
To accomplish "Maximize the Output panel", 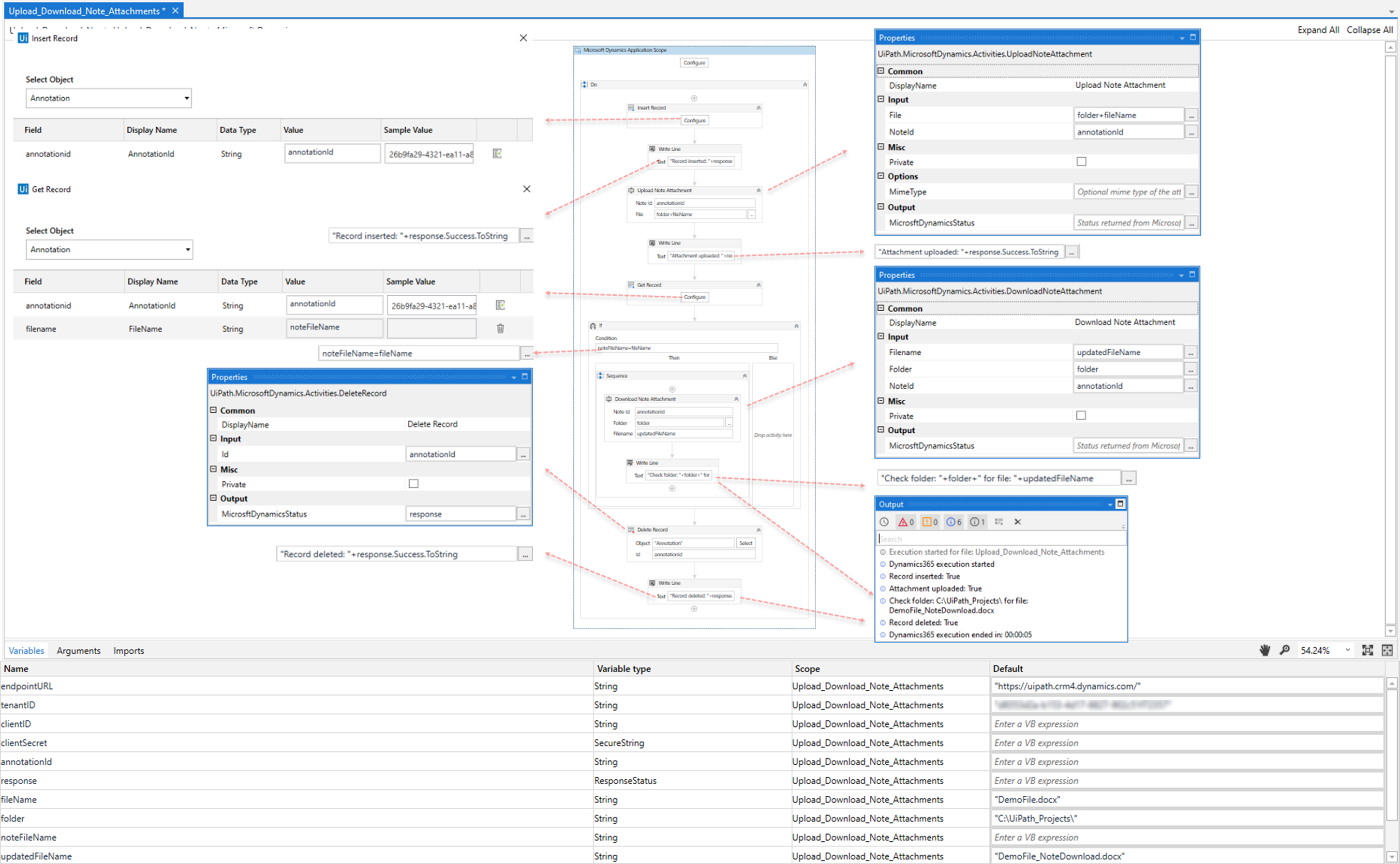I will point(1120,504).
